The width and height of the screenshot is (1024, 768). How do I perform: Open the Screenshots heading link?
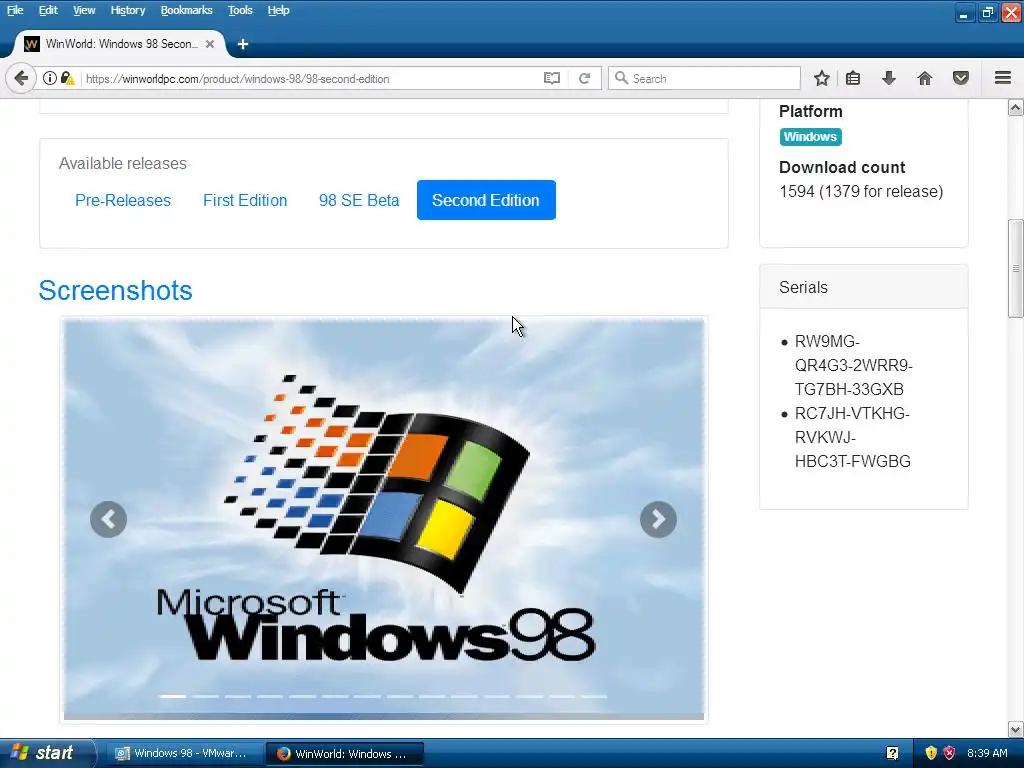click(116, 291)
